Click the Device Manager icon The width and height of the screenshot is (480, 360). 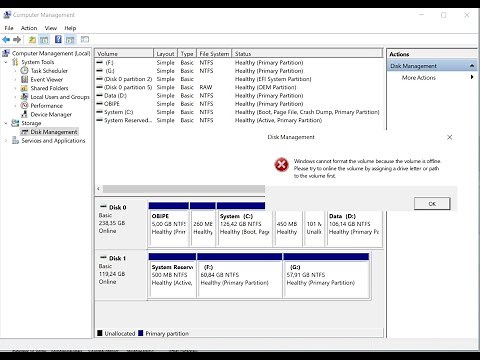coord(24,114)
